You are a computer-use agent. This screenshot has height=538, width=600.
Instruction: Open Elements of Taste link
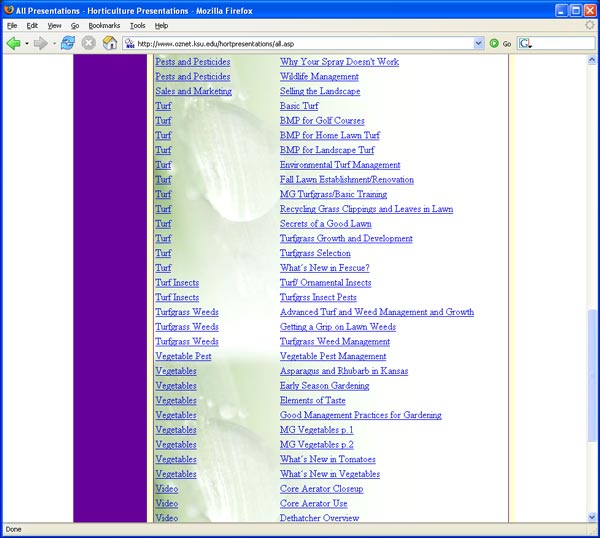pyautogui.click(x=313, y=400)
